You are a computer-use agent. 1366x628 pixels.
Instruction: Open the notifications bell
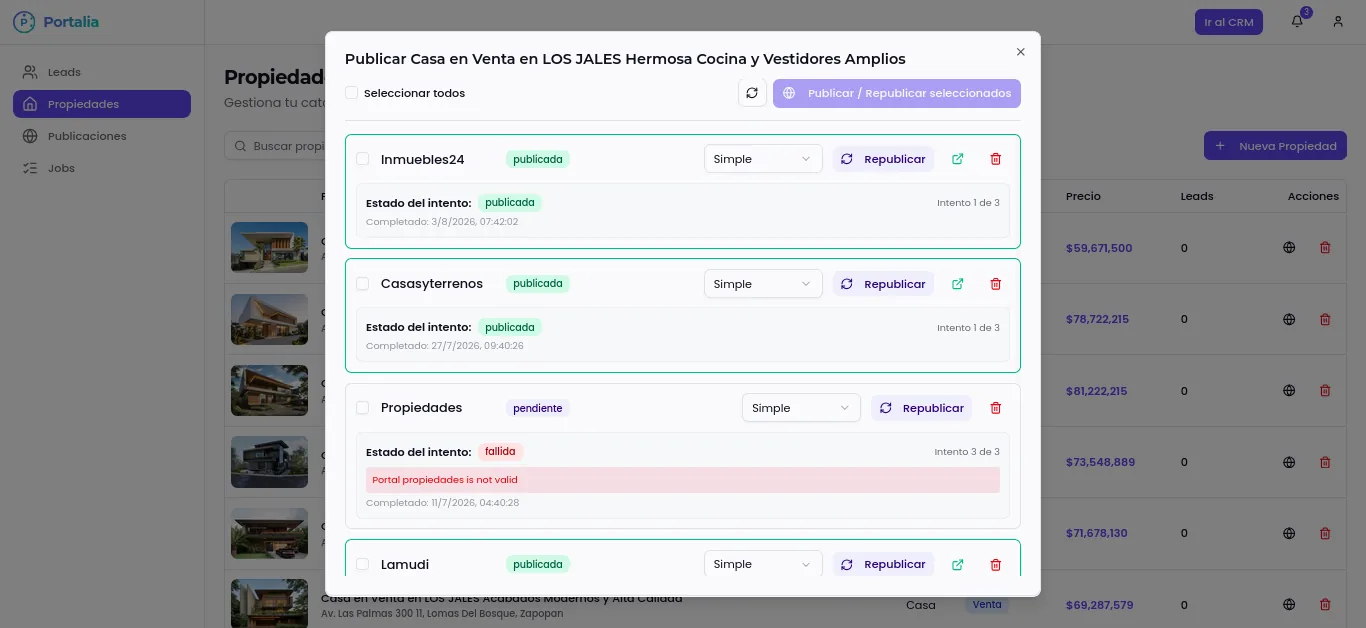(x=1297, y=22)
